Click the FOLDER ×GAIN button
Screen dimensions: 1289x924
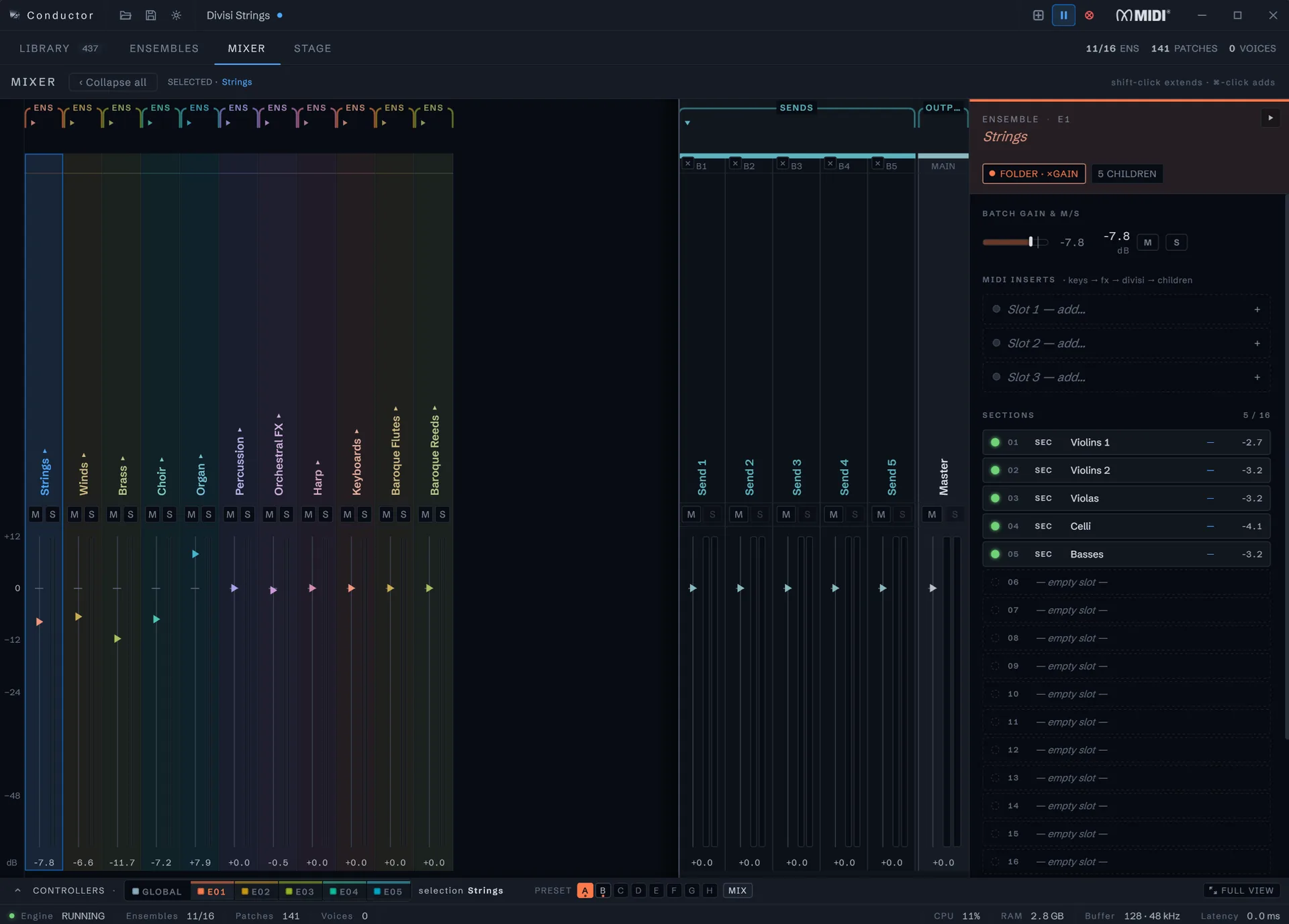(x=1034, y=174)
